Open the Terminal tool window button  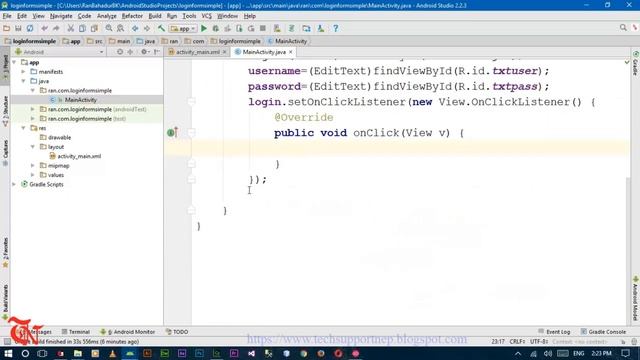76,332
